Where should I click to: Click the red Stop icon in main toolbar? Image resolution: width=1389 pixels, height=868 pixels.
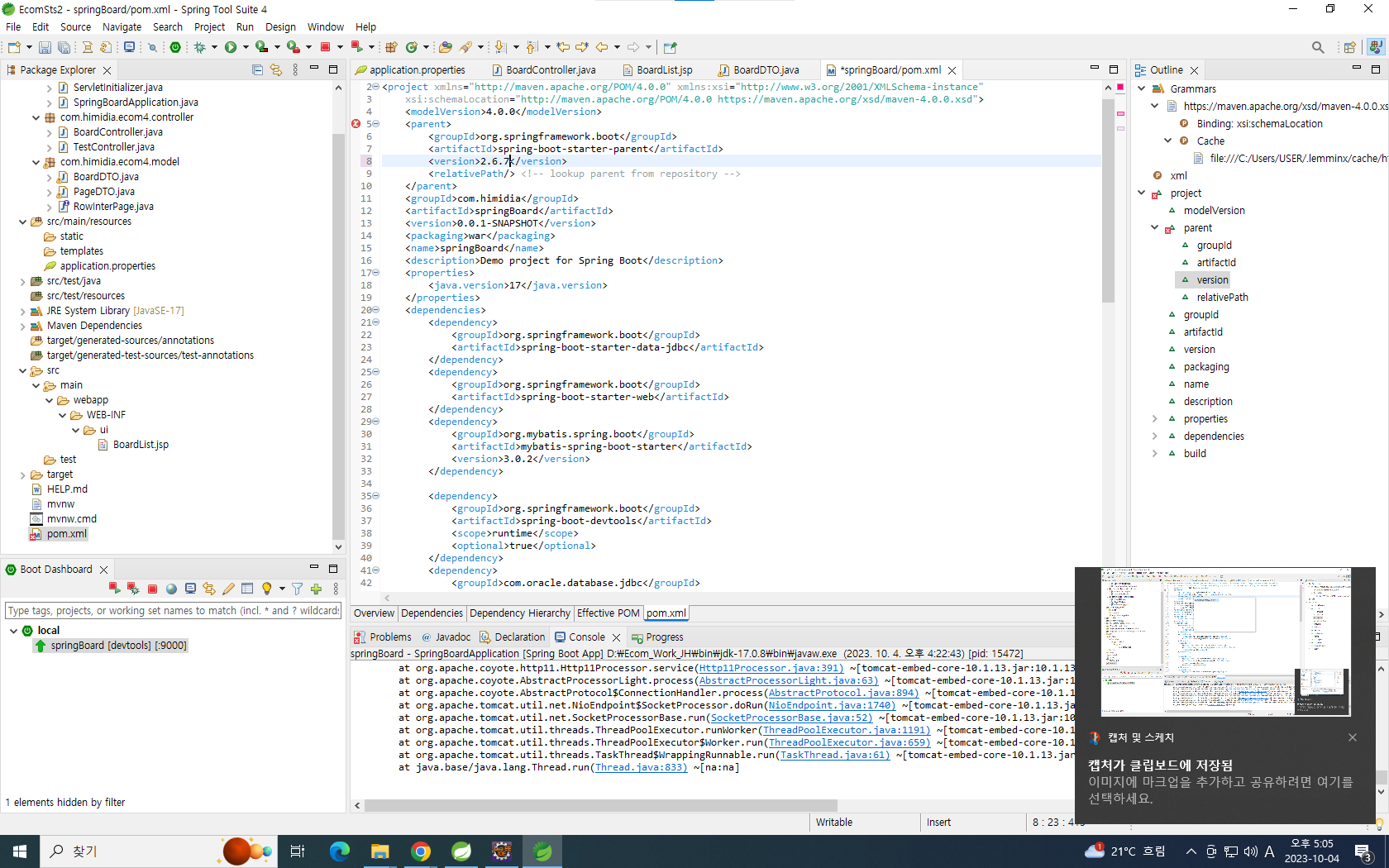(x=325, y=47)
